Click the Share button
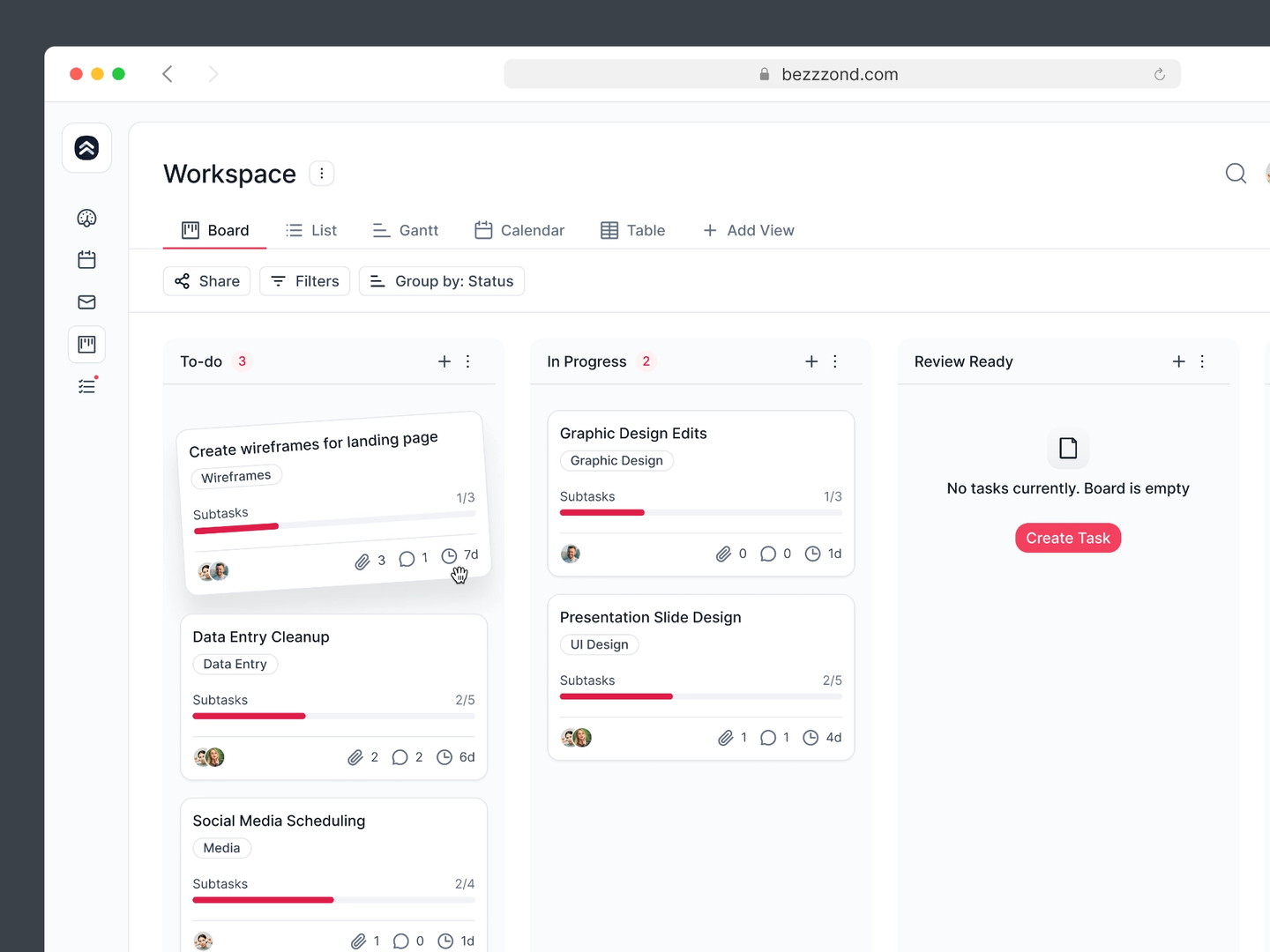The image size is (1270, 952). pyautogui.click(x=207, y=281)
